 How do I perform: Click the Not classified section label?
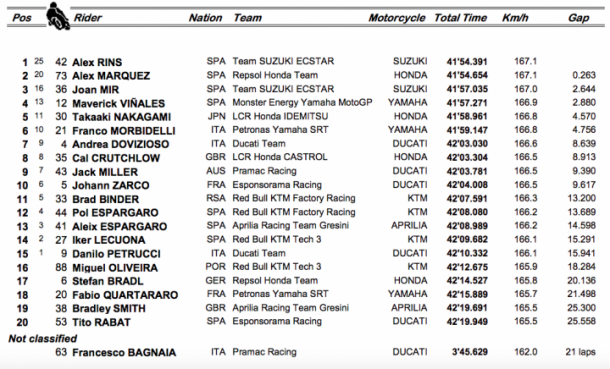click(43, 339)
